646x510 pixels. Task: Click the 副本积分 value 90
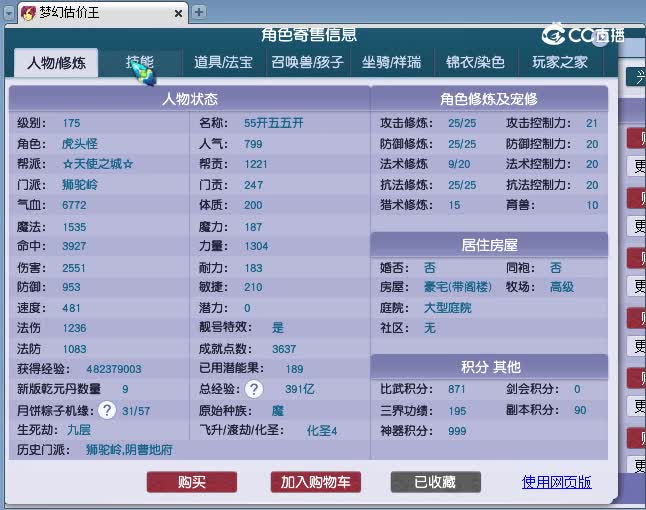click(580, 410)
